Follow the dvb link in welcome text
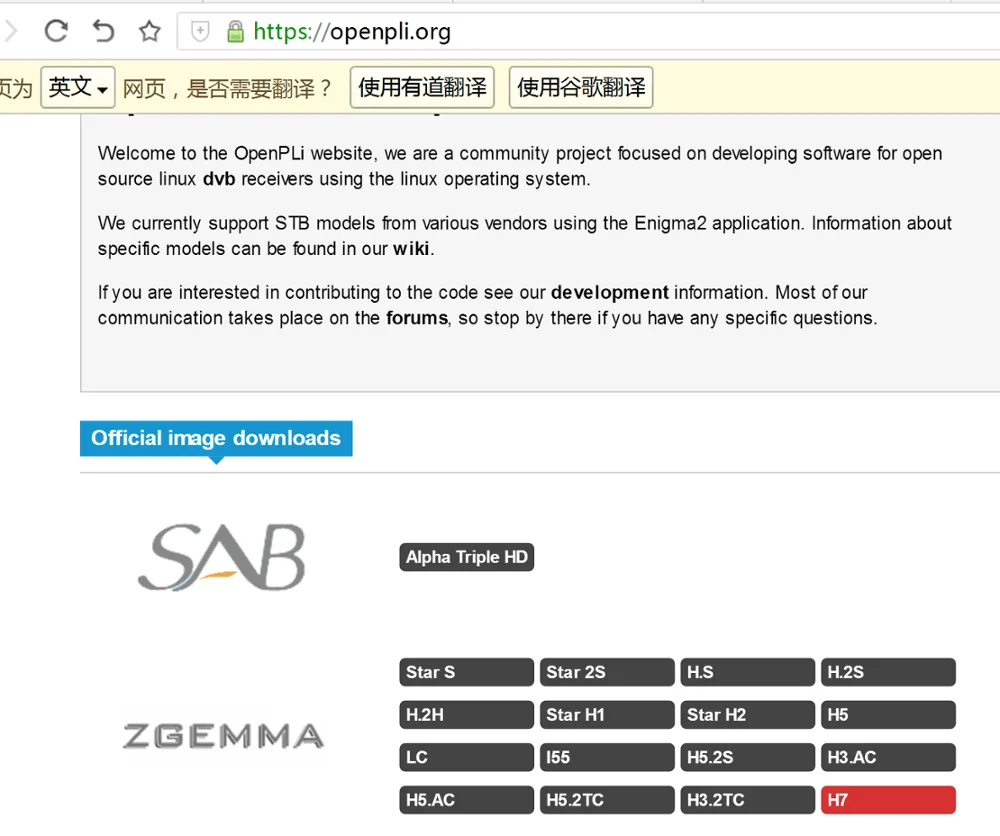The image size is (1000, 836). click(x=219, y=180)
